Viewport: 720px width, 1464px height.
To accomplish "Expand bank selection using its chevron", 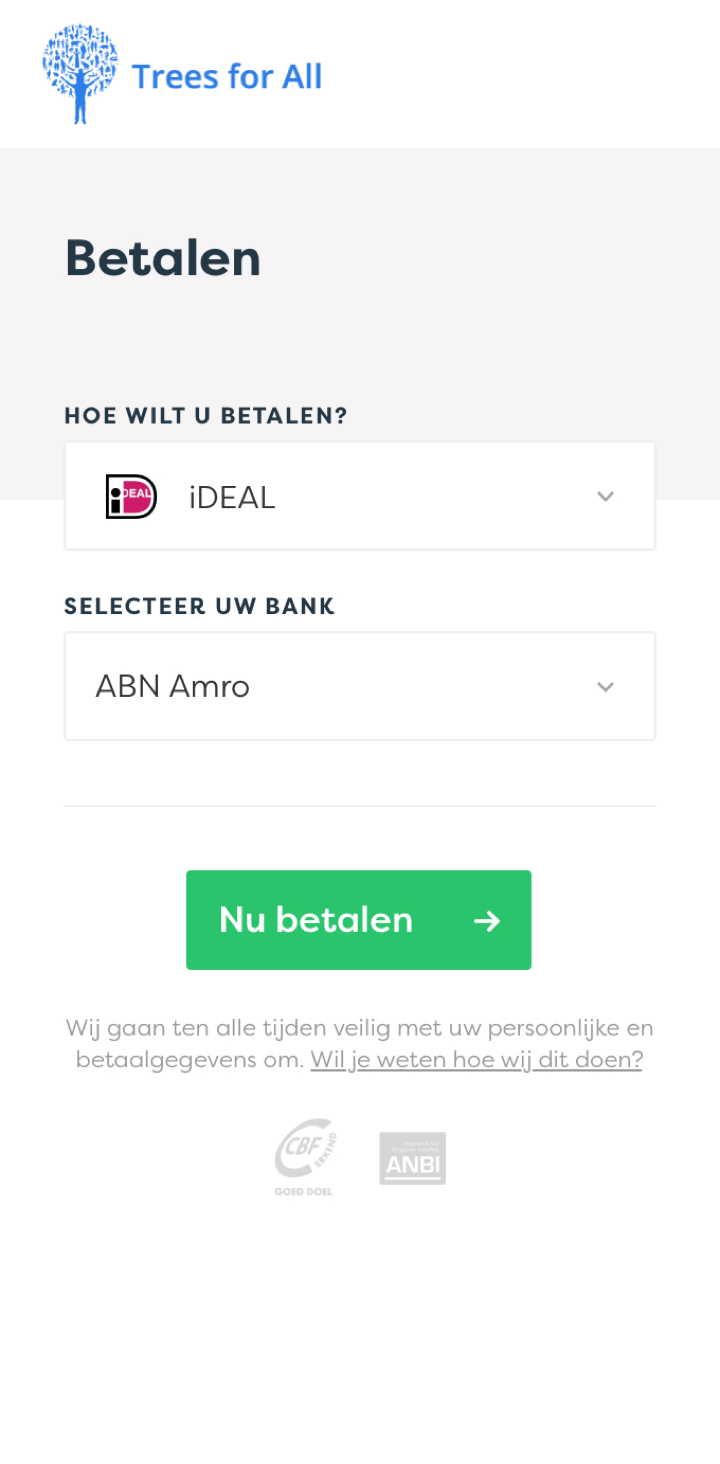I will (605, 686).
